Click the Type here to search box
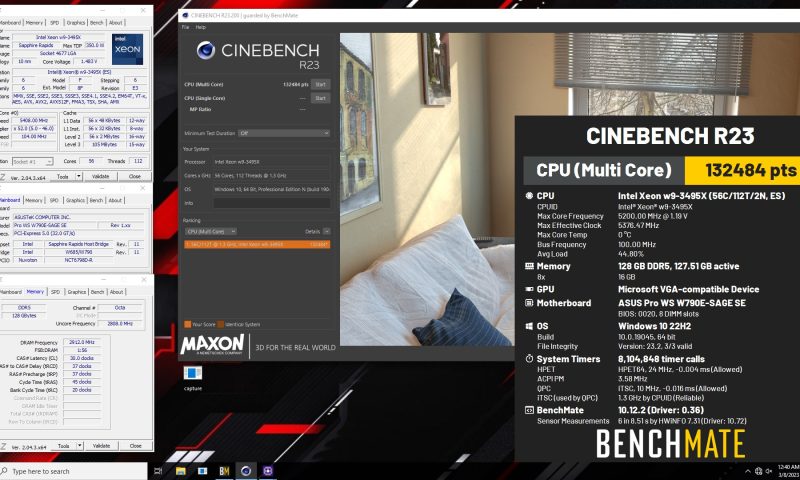Image resolution: width=800 pixels, height=480 pixels. (74, 471)
